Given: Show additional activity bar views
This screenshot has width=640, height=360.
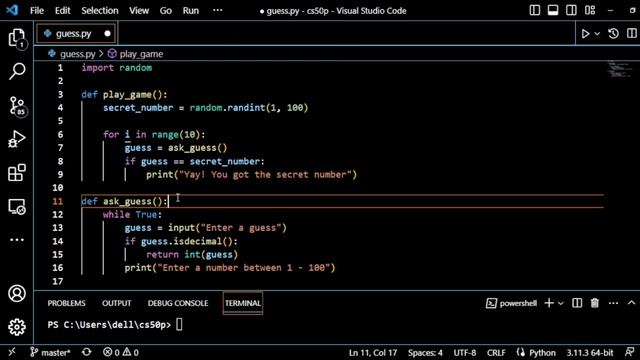Looking at the screenshot, I should [x=17, y=240].
